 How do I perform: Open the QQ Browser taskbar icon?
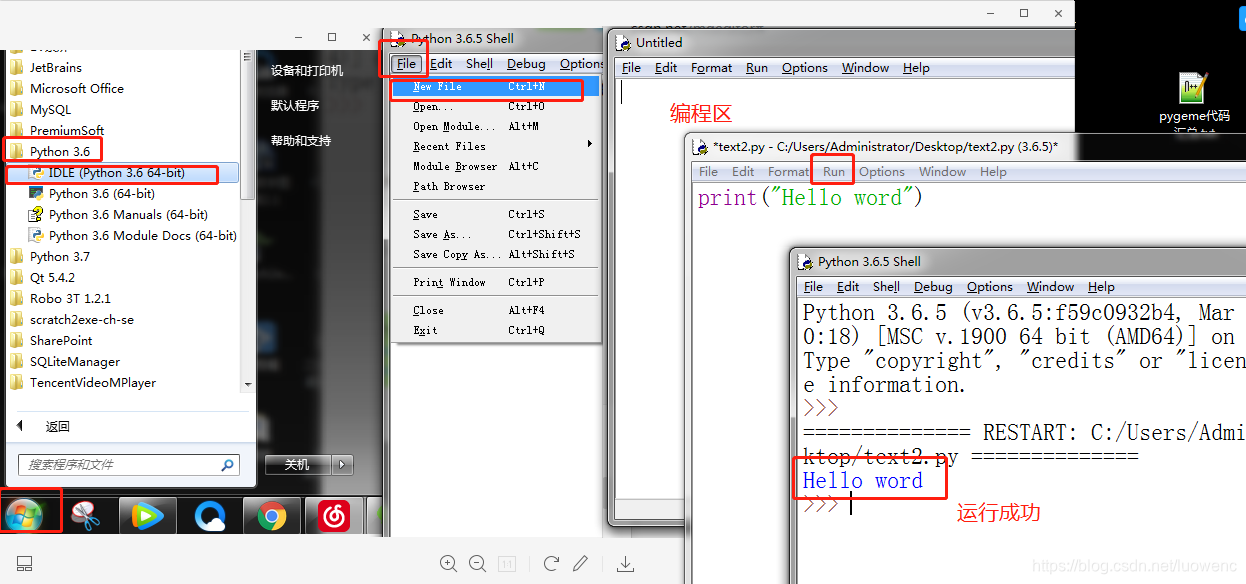(x=210, y=516)
